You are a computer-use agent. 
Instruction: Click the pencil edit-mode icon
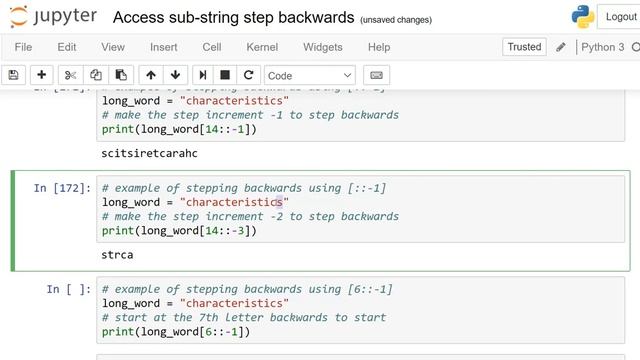(561, 47)
